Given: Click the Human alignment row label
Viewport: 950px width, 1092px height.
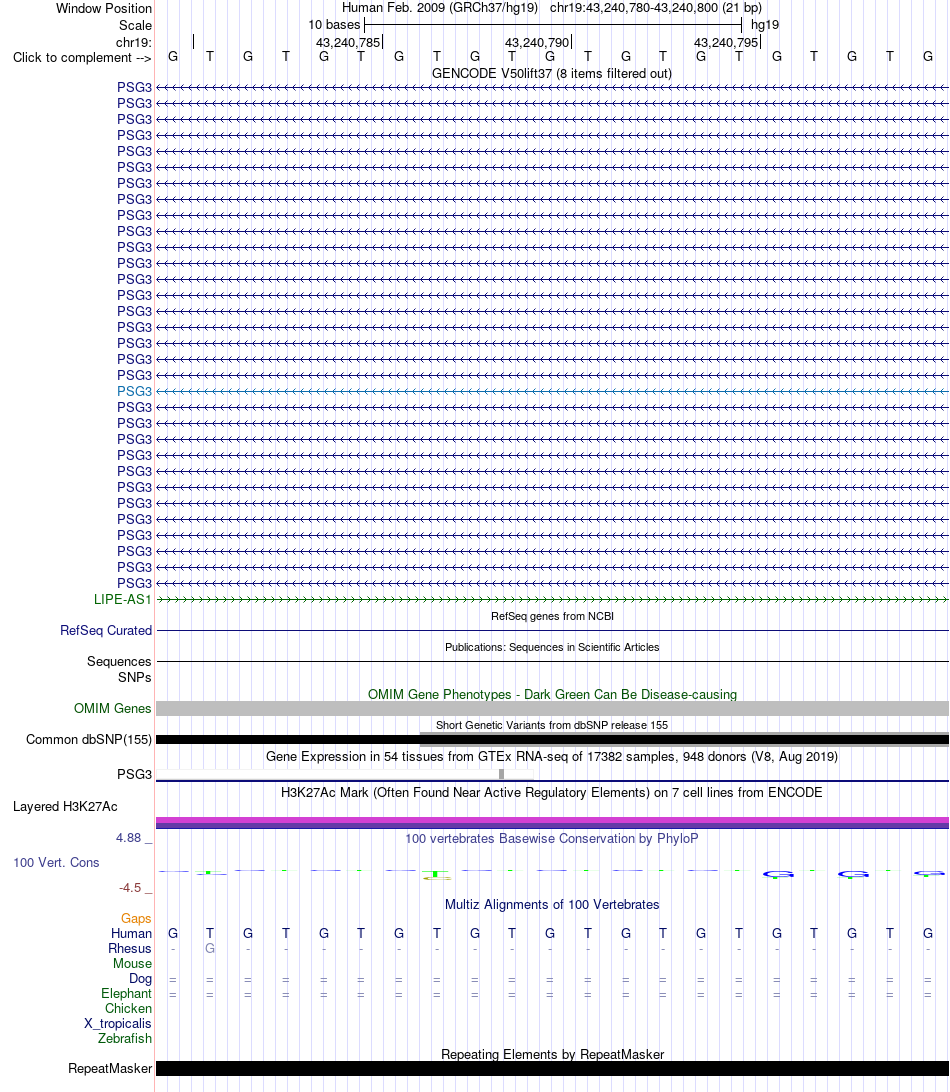Looking at the screenshot, I should (131, 933).
